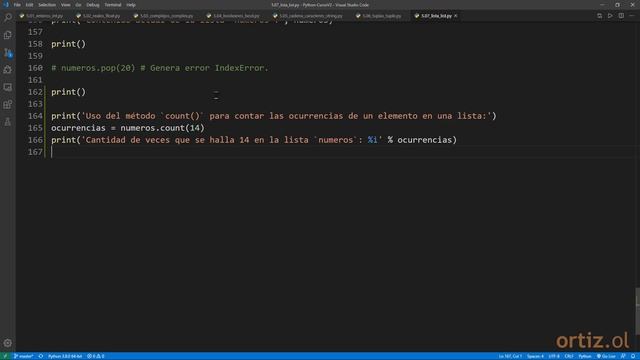
Task: Change language mode Python
Action: 584,356
